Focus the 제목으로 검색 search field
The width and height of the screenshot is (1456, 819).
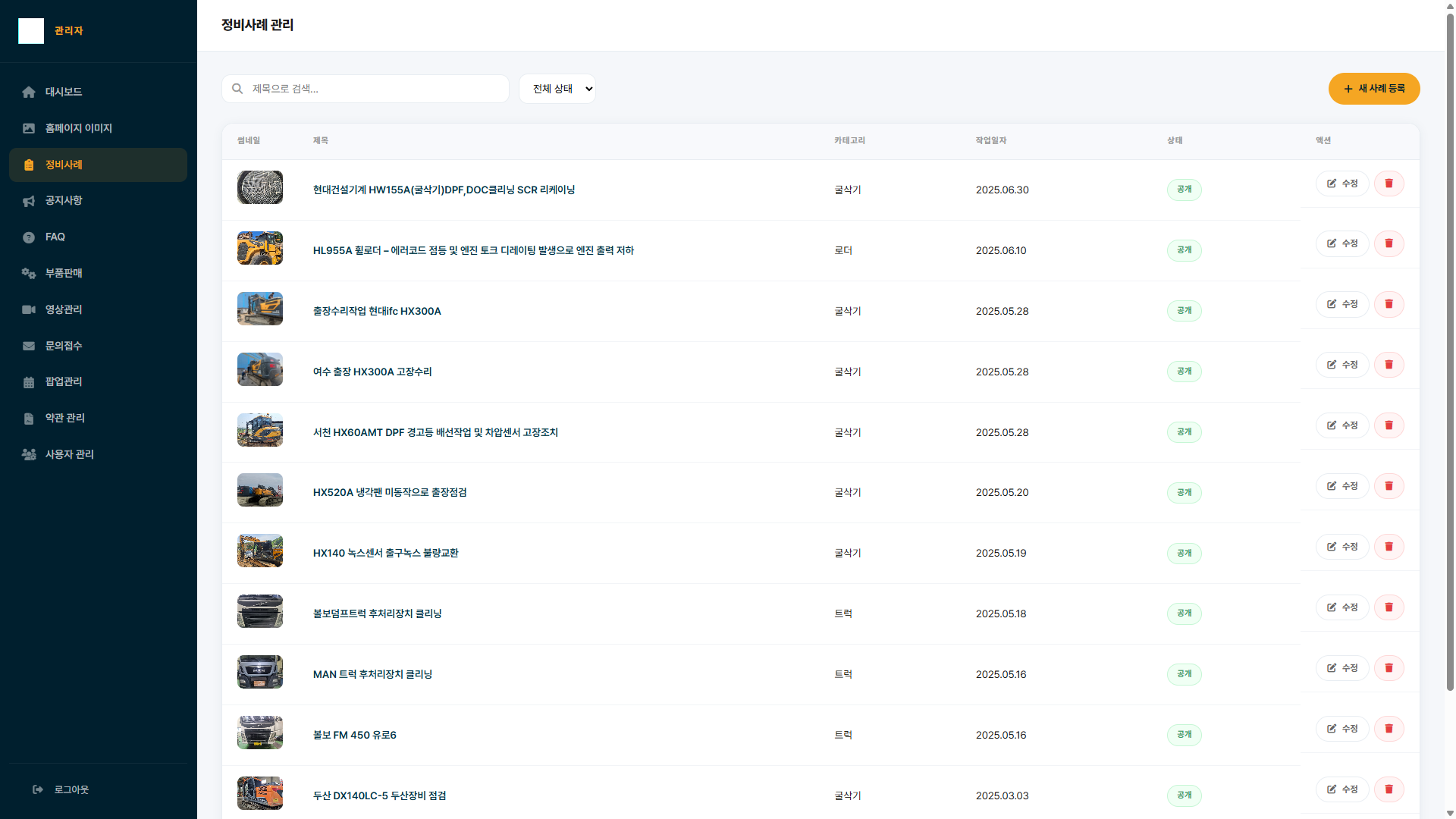tap(366, 89)
